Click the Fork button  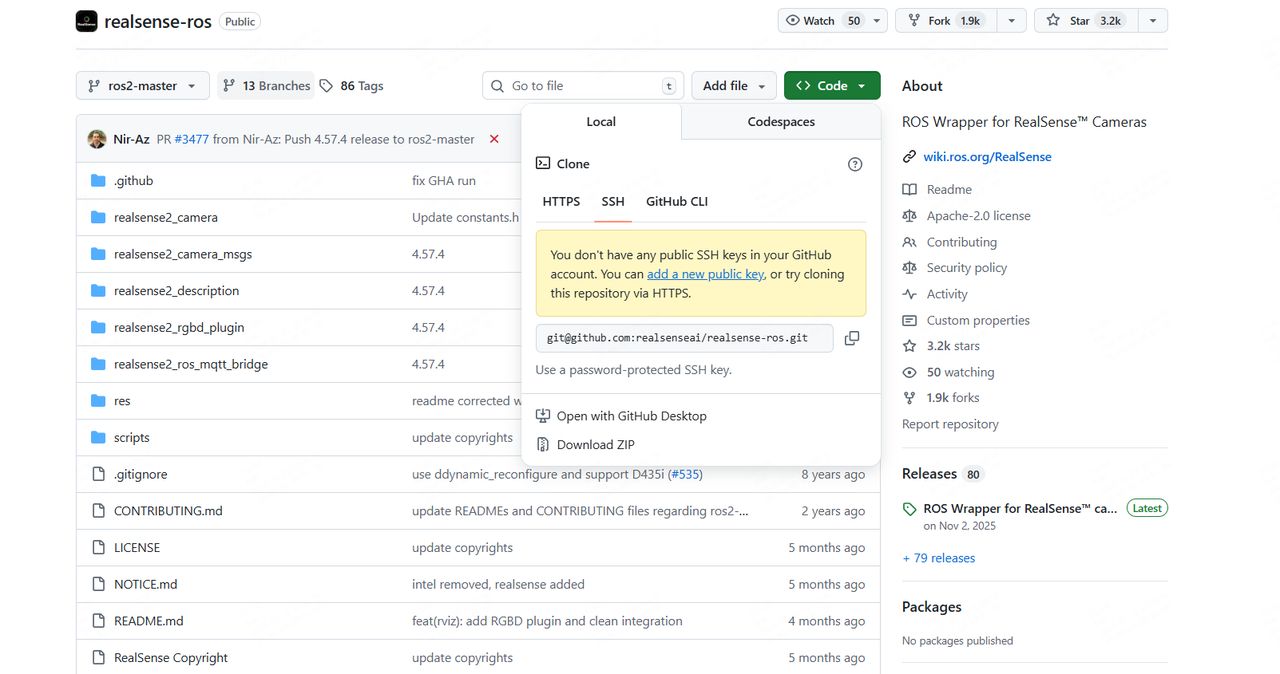click(946, 21)
